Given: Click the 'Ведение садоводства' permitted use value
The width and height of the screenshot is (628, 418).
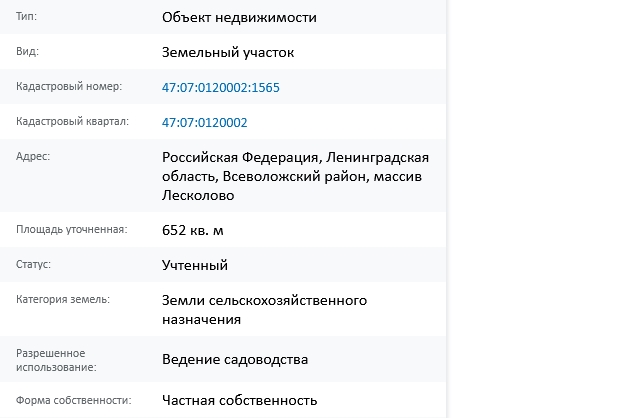Looking at the screenshot, I should point(235,360).
